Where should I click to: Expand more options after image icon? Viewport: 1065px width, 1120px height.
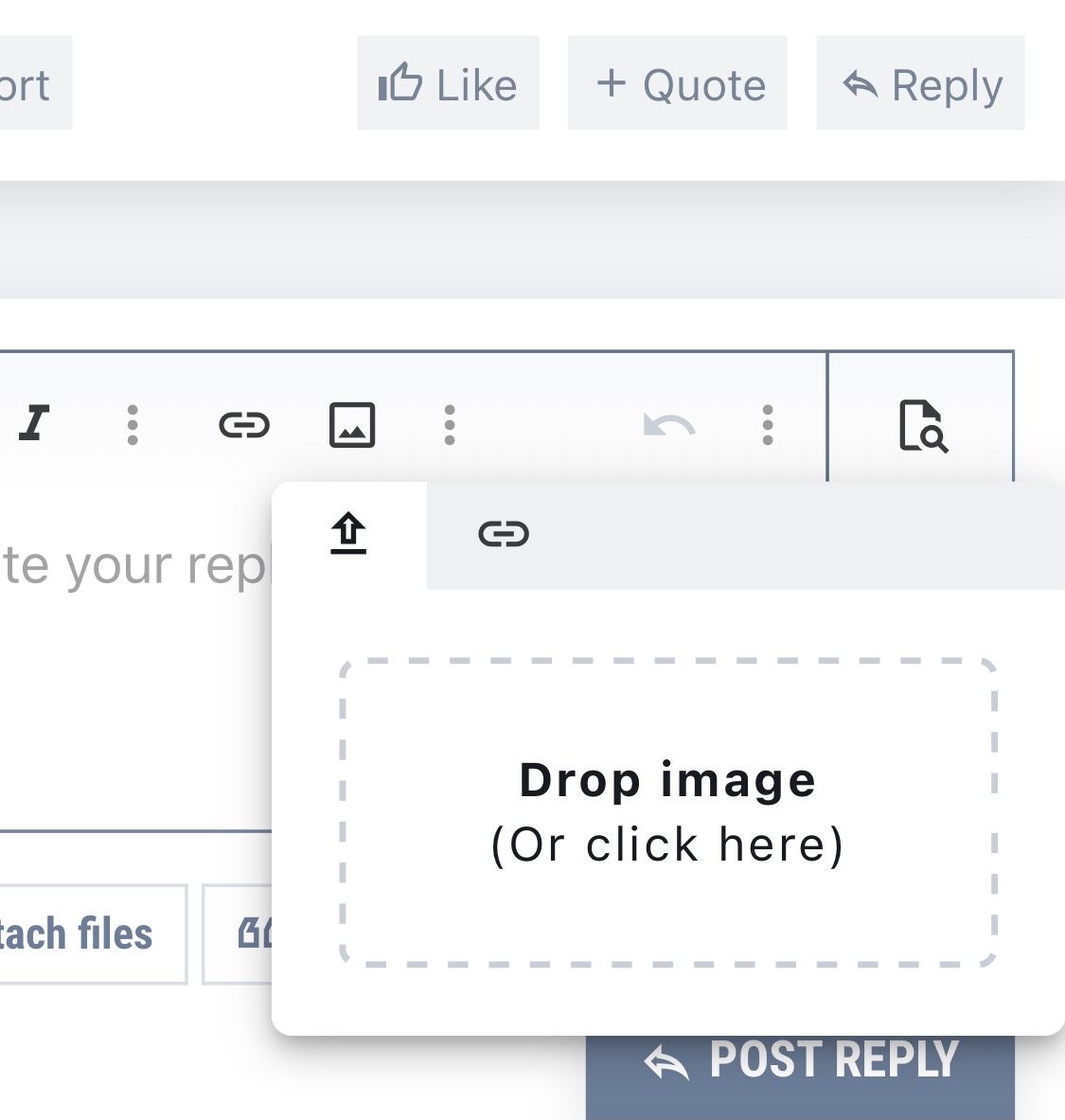450,424
